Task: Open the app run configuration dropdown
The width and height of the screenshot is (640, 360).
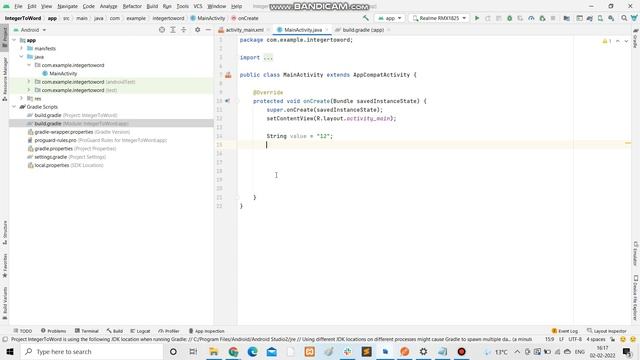Action: tap(390, 18)
